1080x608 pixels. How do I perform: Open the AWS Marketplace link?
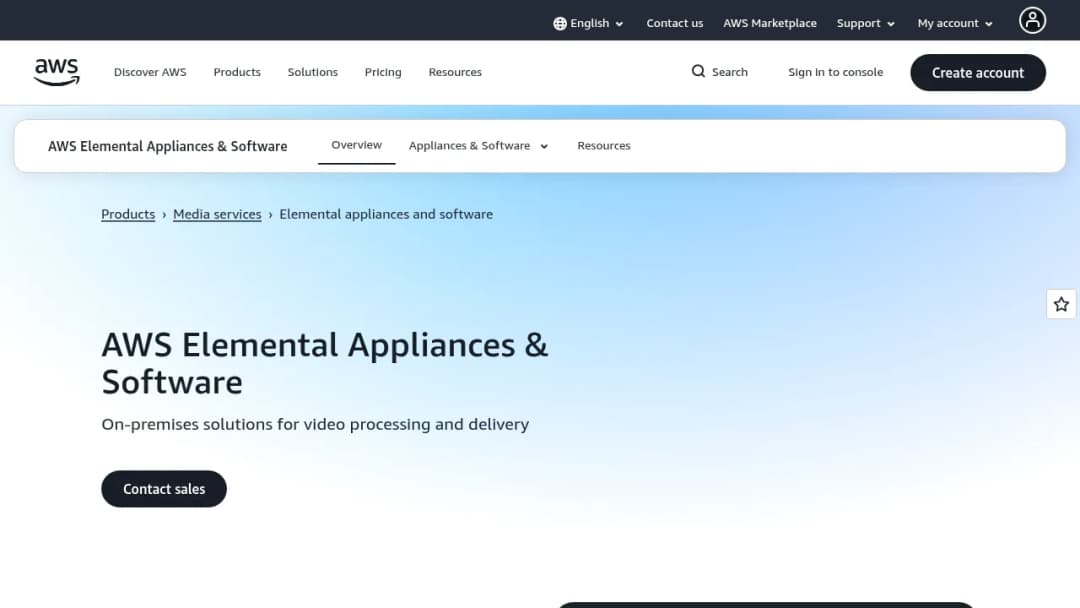click(769, 23)
